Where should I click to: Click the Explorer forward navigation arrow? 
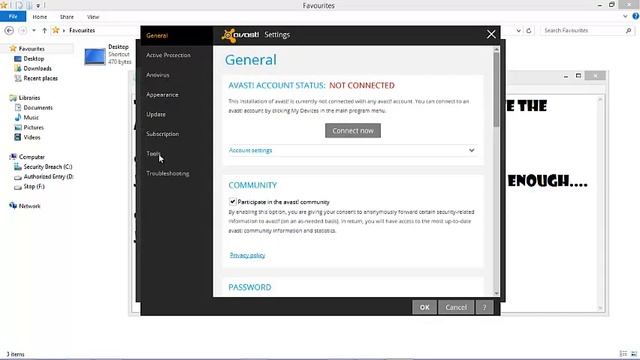[x=22, y=30]
